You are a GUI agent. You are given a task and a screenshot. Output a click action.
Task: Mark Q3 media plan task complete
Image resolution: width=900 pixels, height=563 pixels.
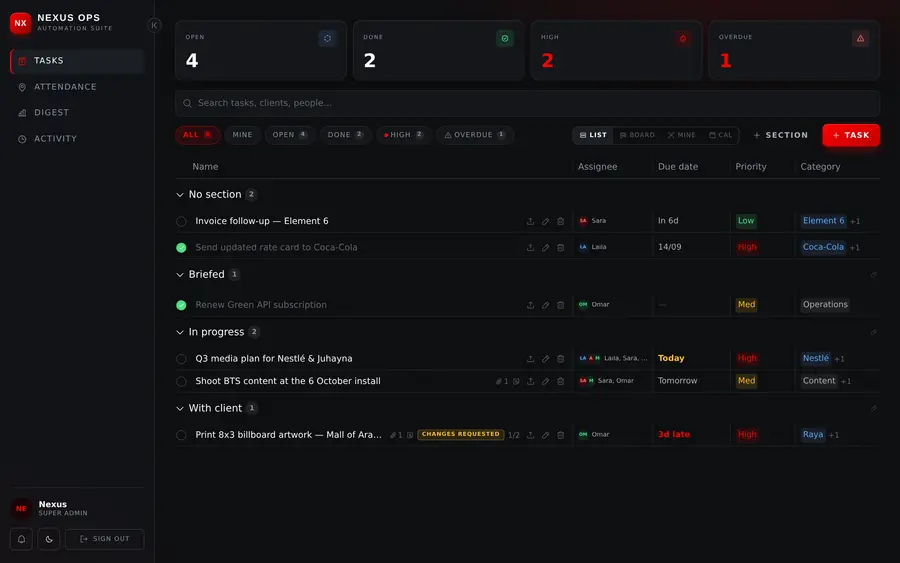[181, 359]
